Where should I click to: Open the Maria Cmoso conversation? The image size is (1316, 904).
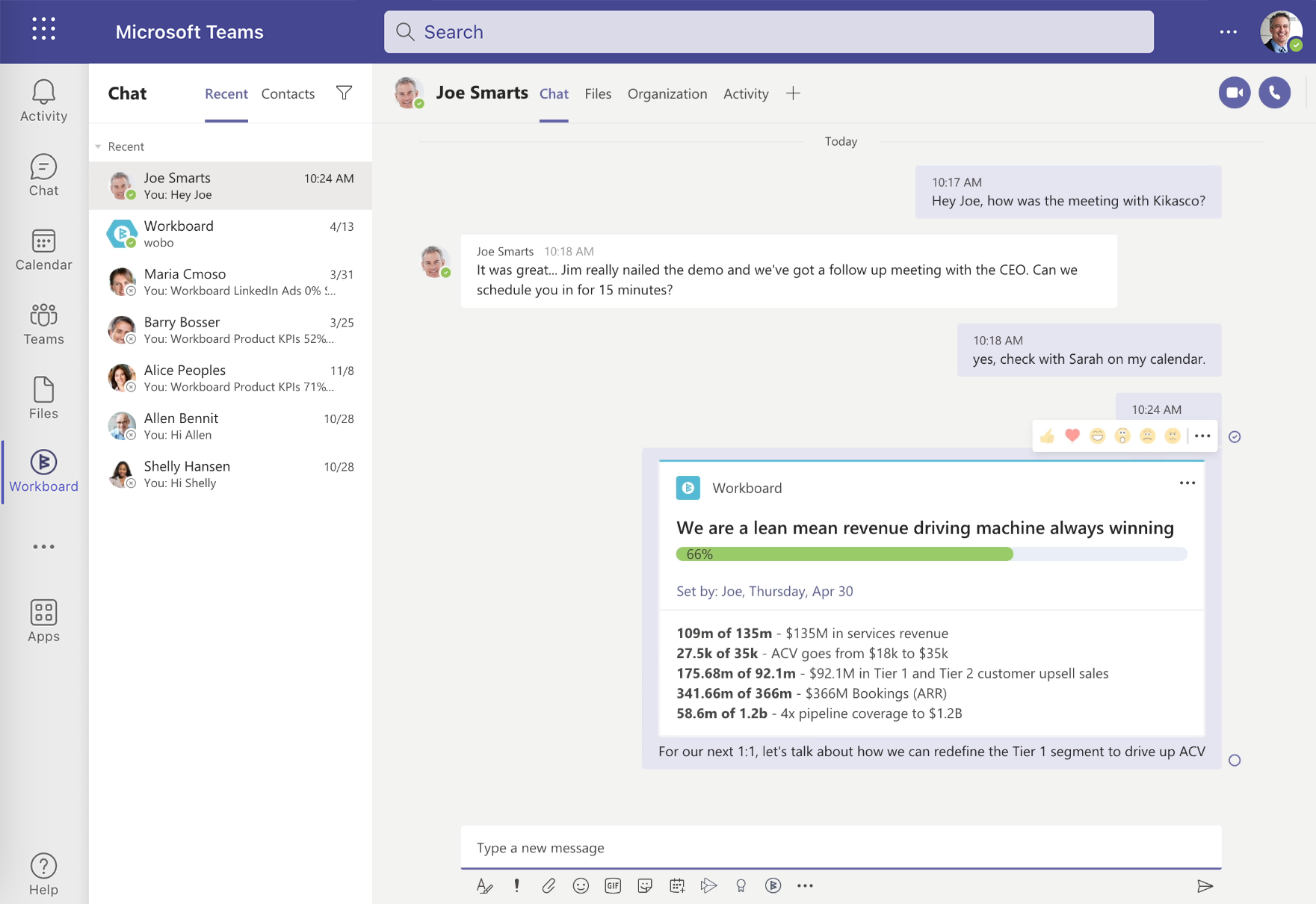[x=230, y=282]
